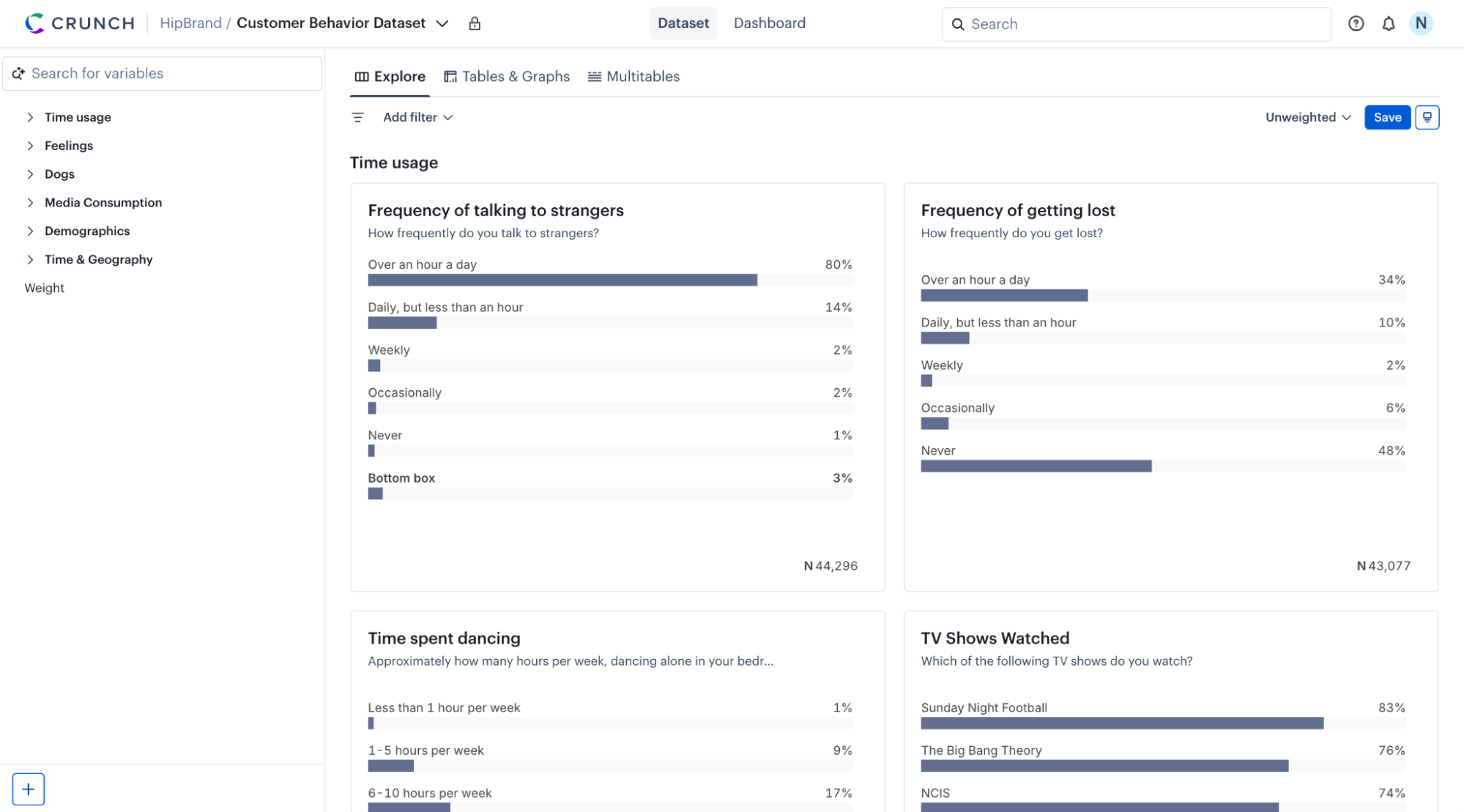The height and width of the screenshot is (812, 1464).
Task: Open the notifications bell
Action: (x=1388, y=23)
